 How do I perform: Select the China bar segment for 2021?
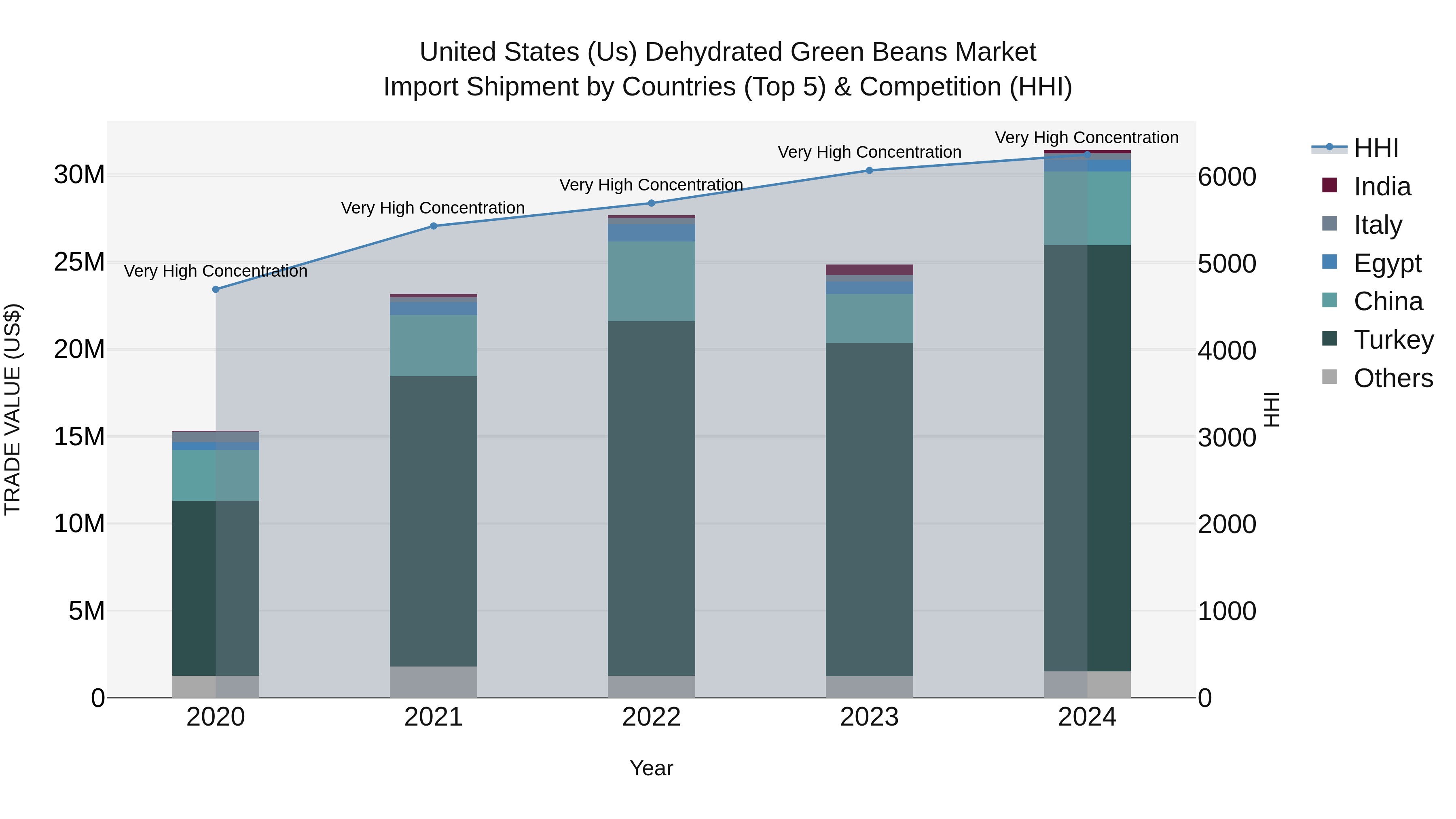(x=434, y=346)
